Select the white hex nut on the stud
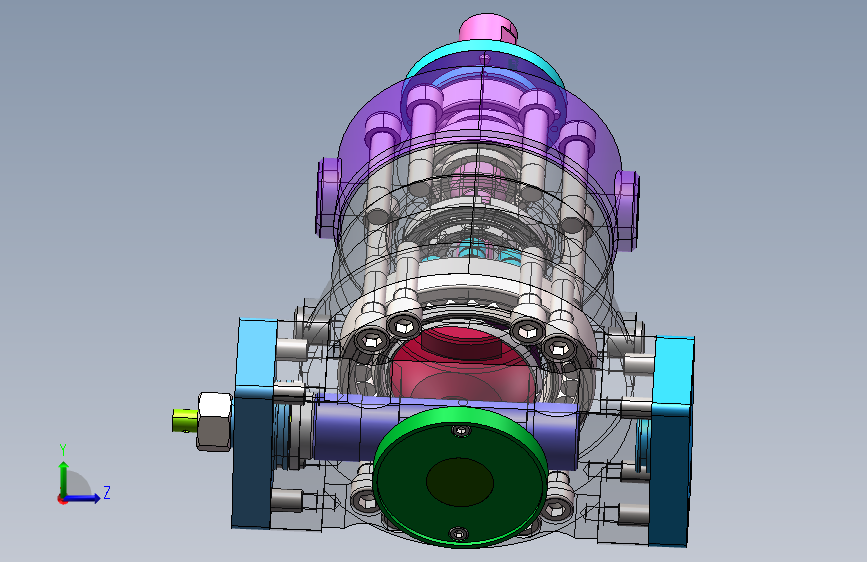This screenshot has height=562, width=867. pos(215,421)
